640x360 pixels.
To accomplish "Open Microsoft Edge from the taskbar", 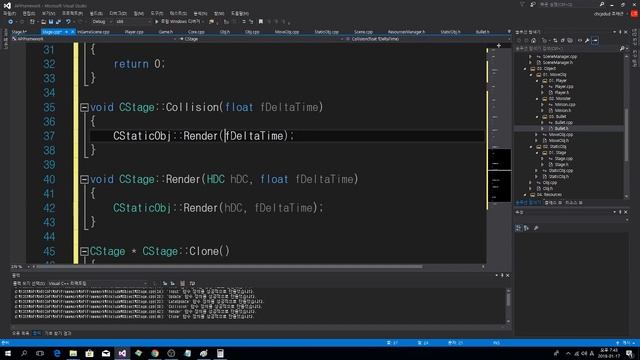I will [57, 353].
